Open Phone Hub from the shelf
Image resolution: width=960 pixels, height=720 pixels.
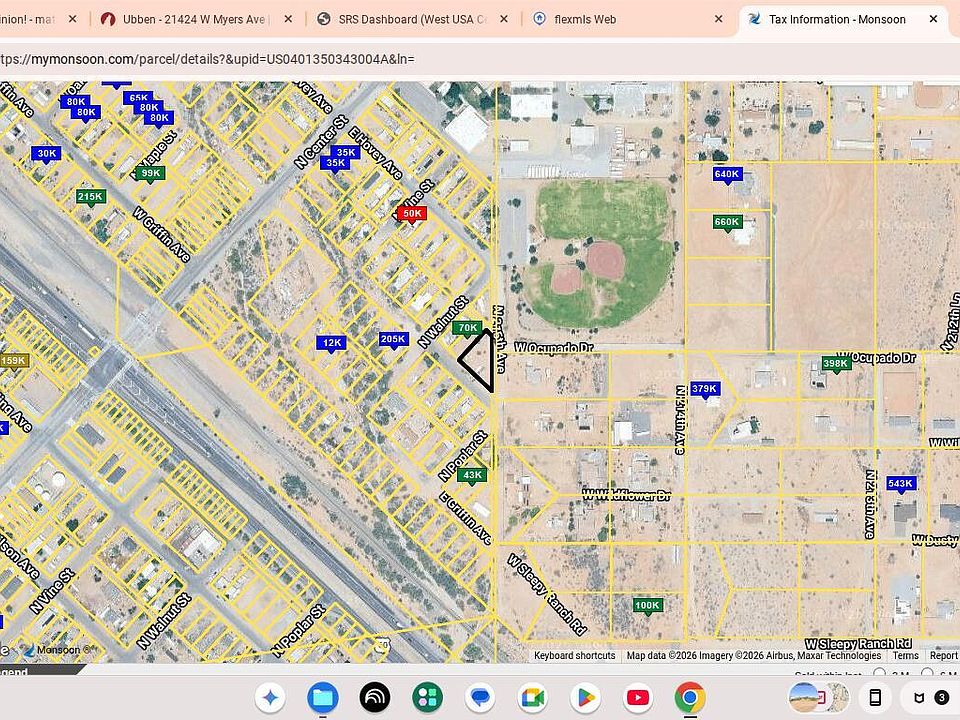pyautogui.click(x=876, y=698)
